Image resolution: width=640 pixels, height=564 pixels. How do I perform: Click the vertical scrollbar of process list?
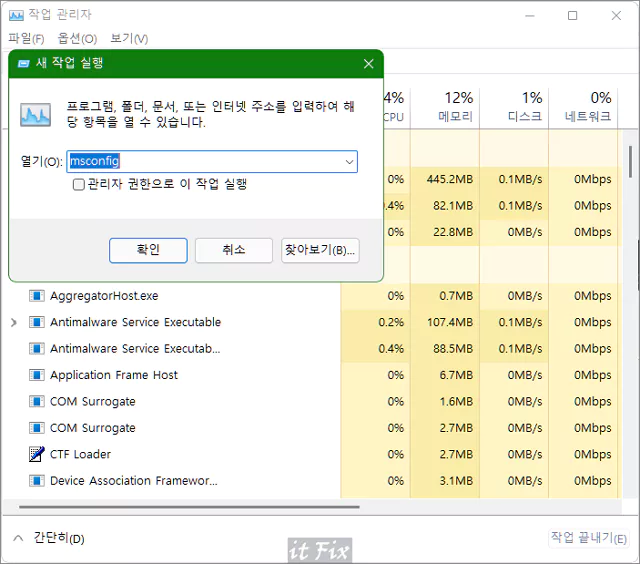631,162
